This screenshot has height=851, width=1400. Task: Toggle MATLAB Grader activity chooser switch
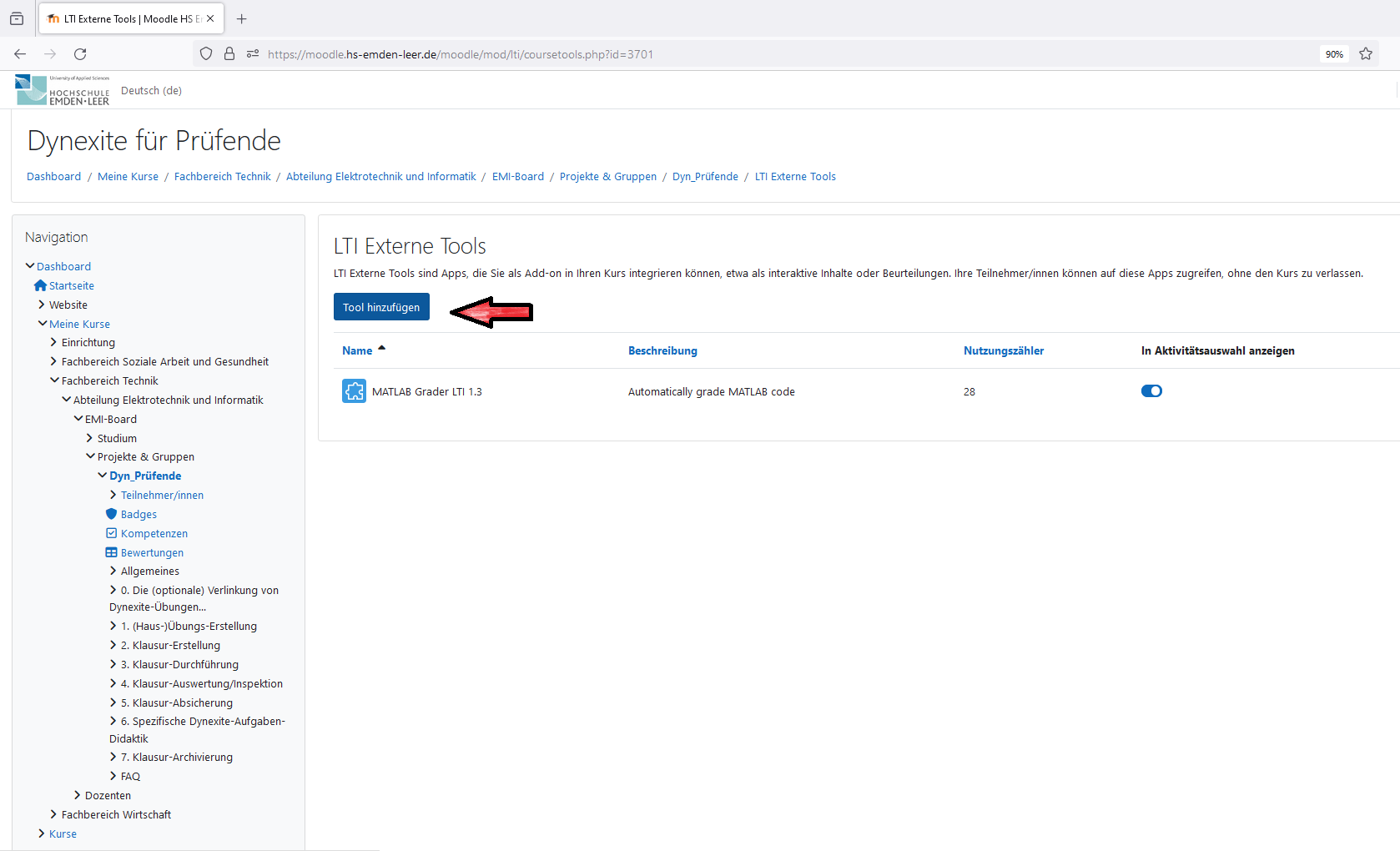tap(1151, 390)
